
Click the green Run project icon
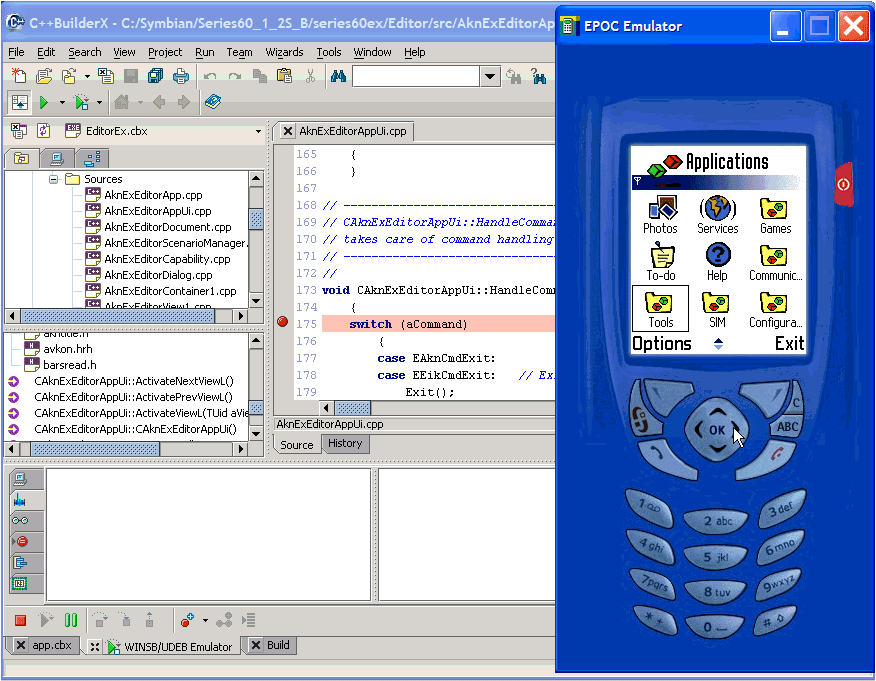44,102
